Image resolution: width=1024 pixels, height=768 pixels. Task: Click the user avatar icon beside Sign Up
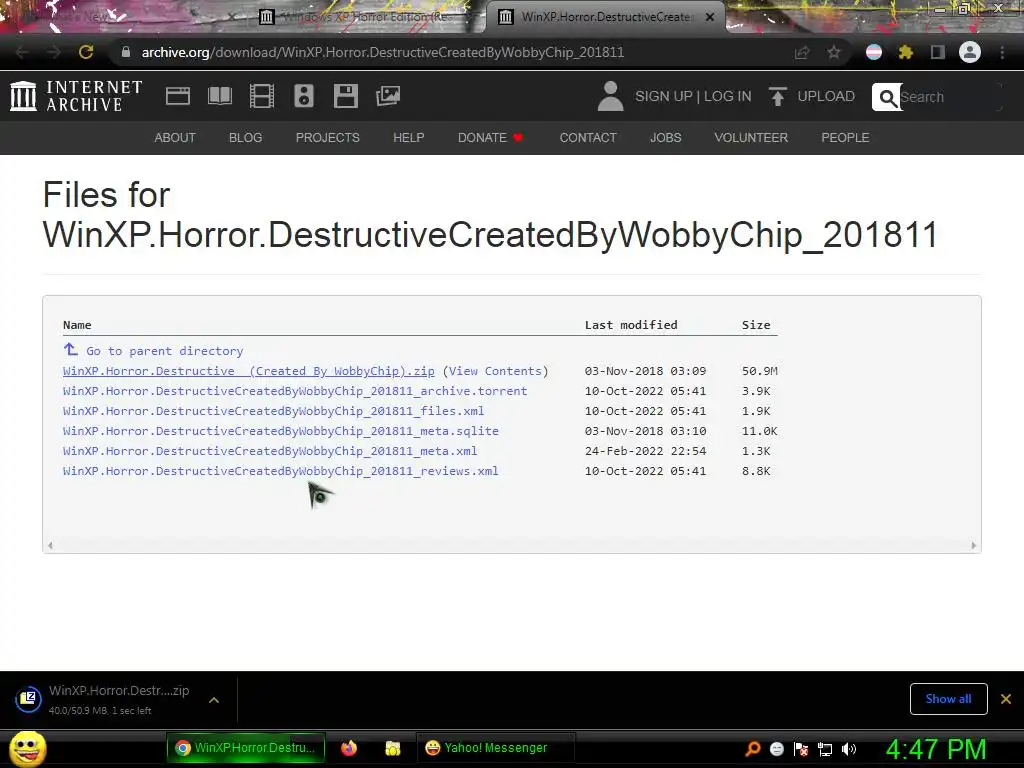(x=611, y=96)
